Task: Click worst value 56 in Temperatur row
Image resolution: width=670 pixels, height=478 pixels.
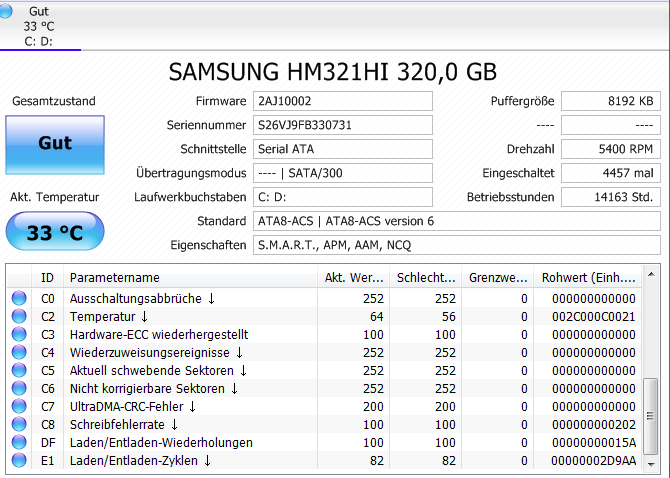Action: click(449, 317)
